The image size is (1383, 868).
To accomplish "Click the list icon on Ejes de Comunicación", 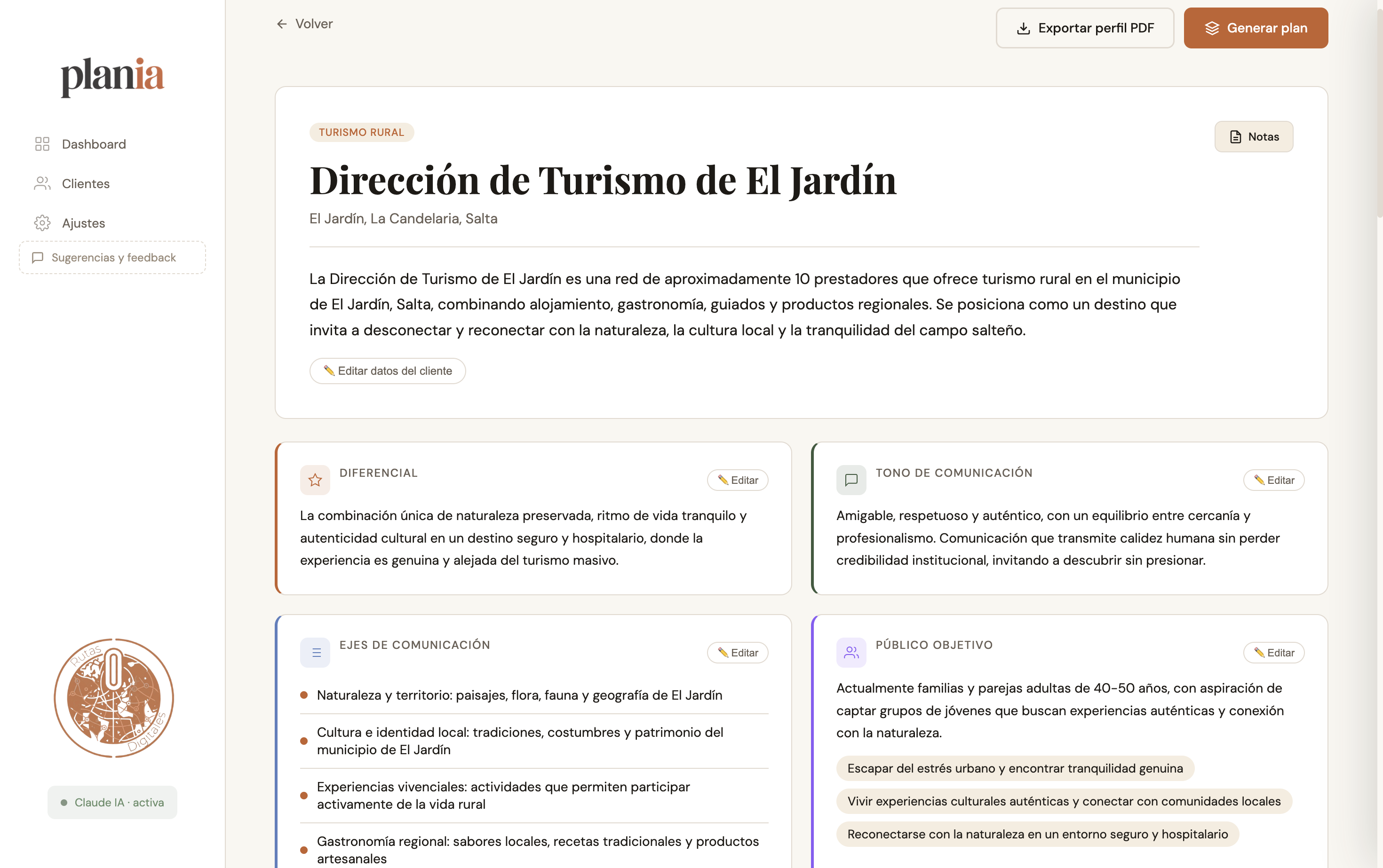I will tap(315, 652).
